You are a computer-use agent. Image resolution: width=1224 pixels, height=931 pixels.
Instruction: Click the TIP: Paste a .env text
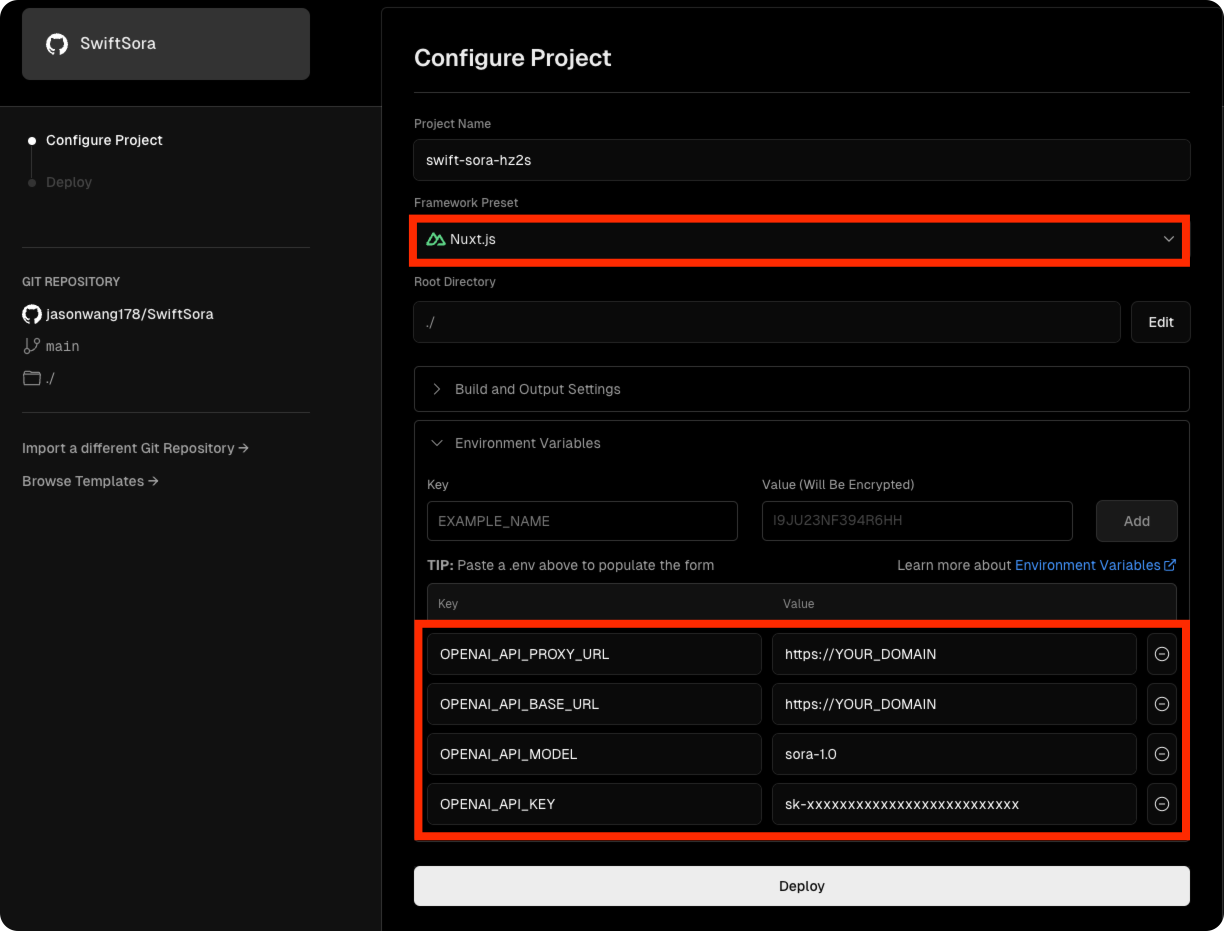click(570, 565)
